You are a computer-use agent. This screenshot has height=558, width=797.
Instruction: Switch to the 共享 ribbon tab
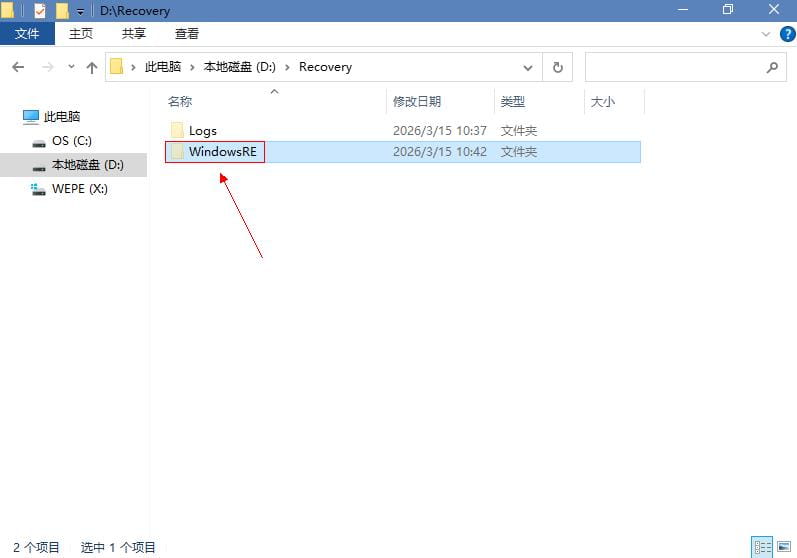134,34
